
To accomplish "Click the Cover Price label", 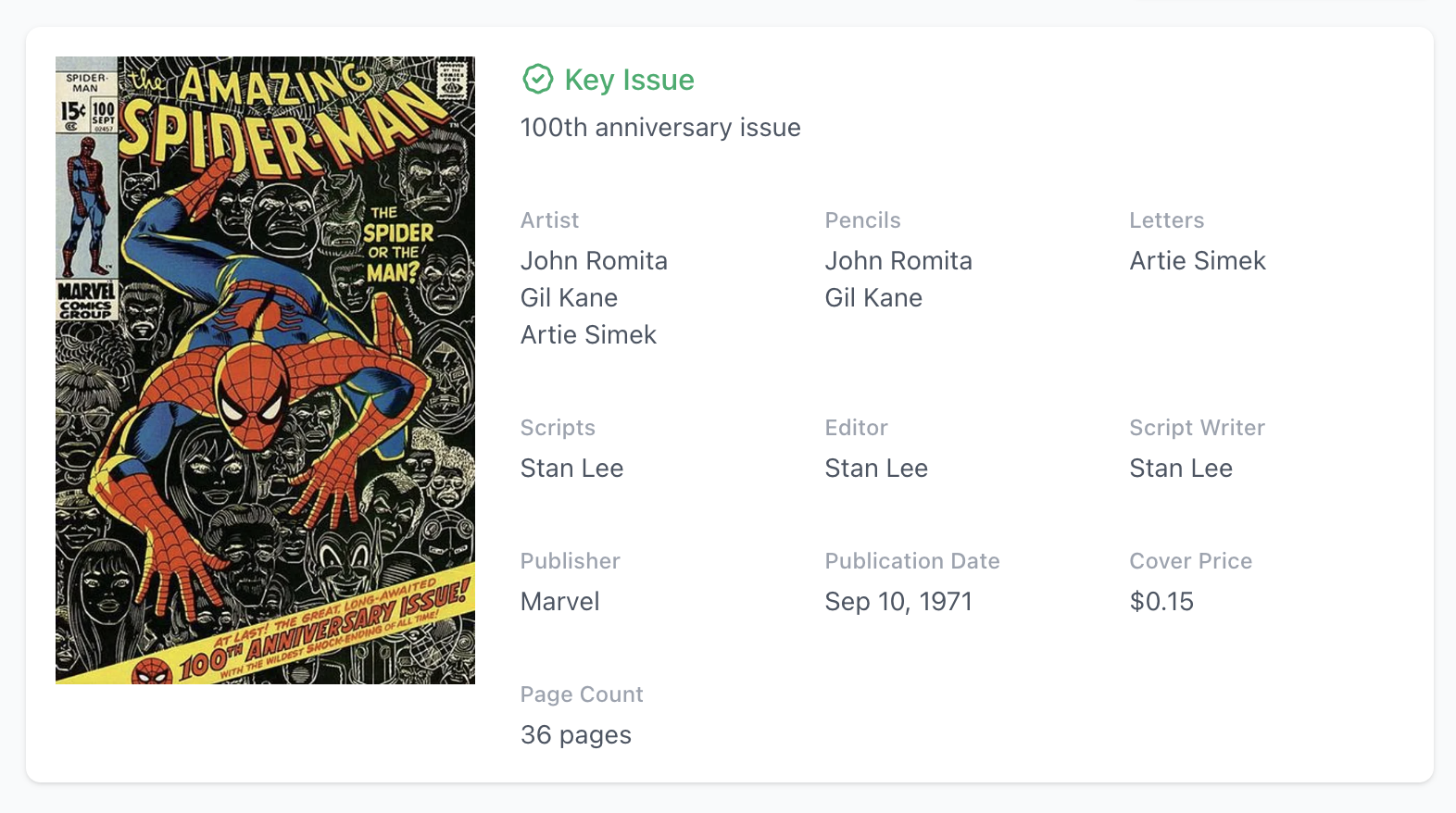I will (1190, 561).
